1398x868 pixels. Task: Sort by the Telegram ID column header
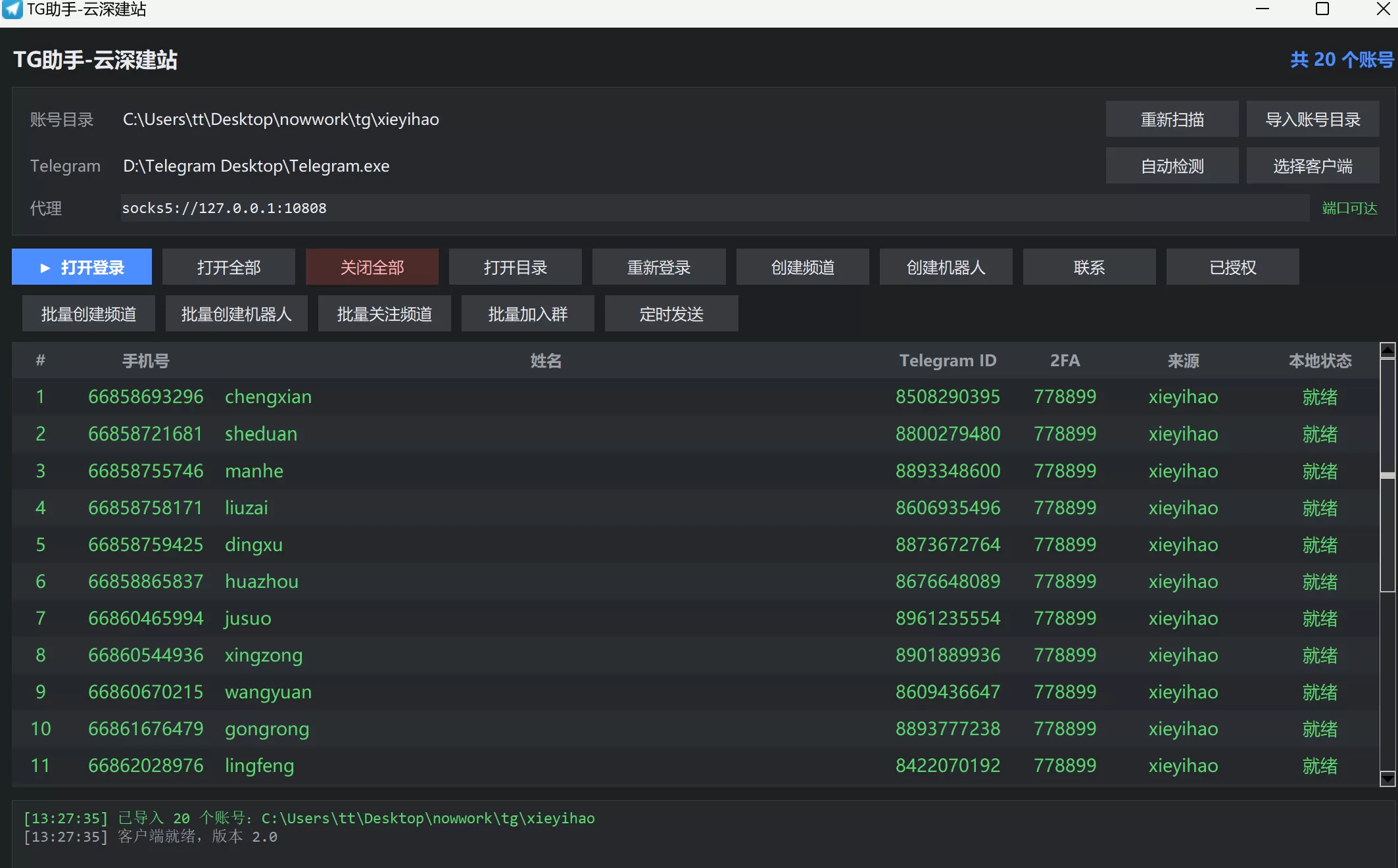[948, 360]
